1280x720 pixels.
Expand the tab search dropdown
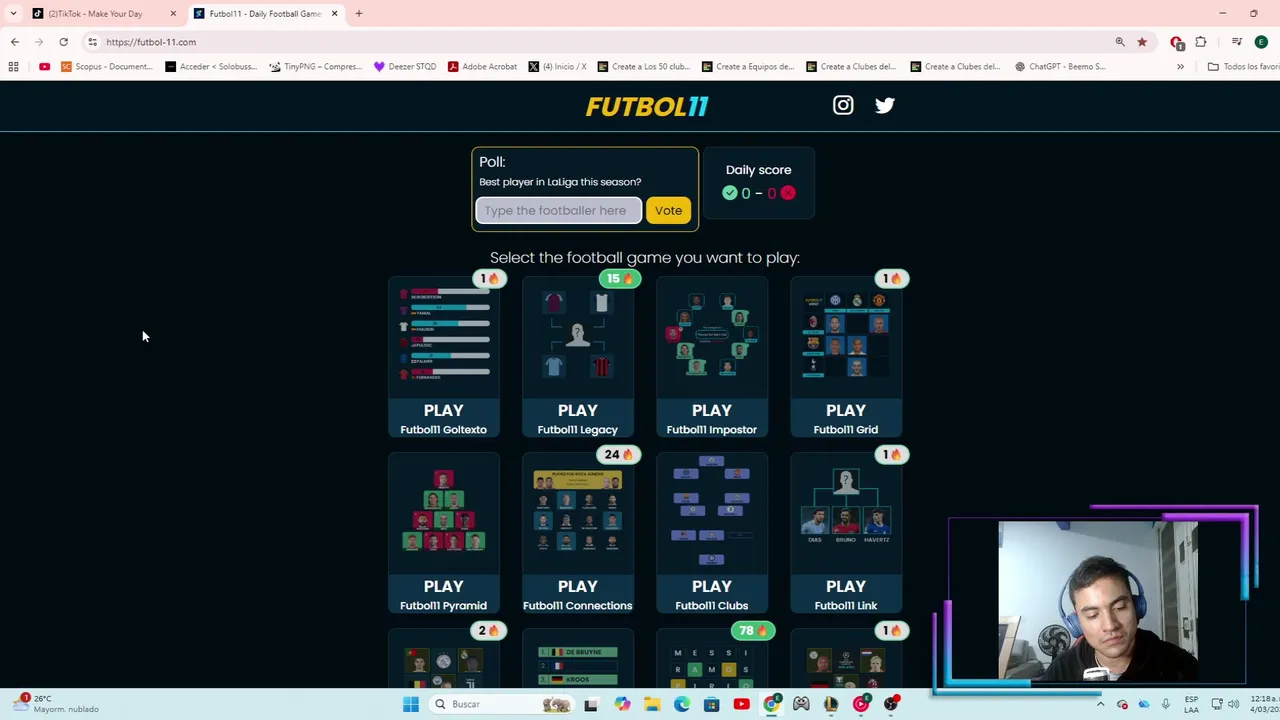click(x=13, y=14)
